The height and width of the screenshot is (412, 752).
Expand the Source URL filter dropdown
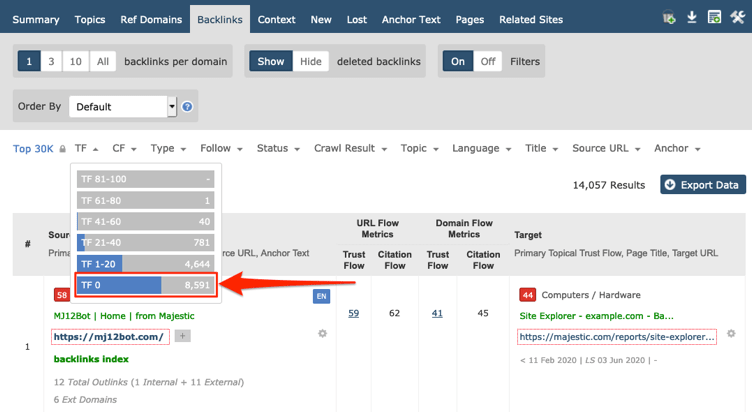pos(607,149)
